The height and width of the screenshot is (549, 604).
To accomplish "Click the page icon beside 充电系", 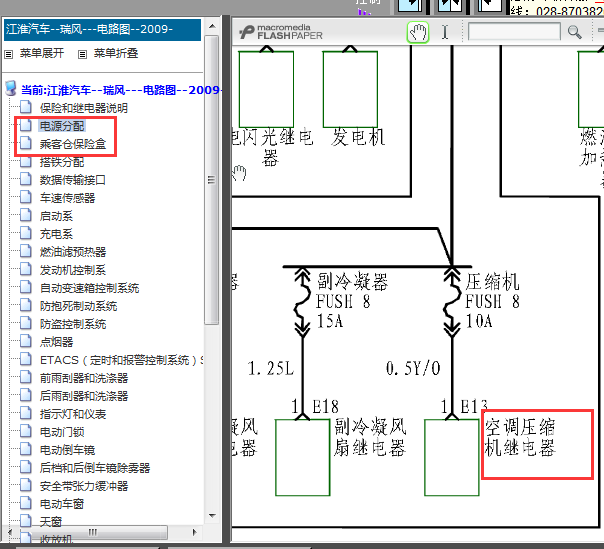I will click(26, 233).
